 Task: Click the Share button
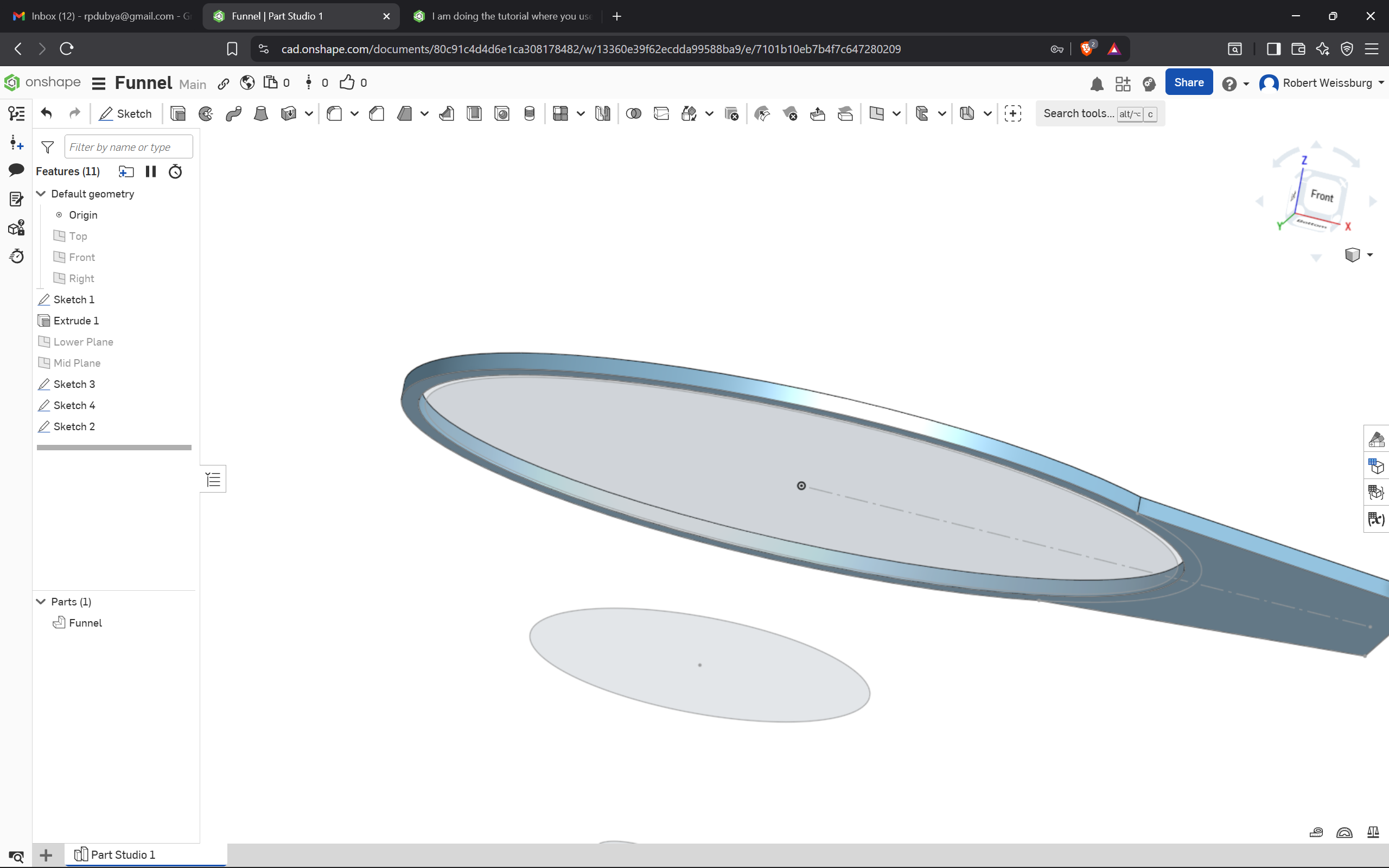pos(1188,82)
